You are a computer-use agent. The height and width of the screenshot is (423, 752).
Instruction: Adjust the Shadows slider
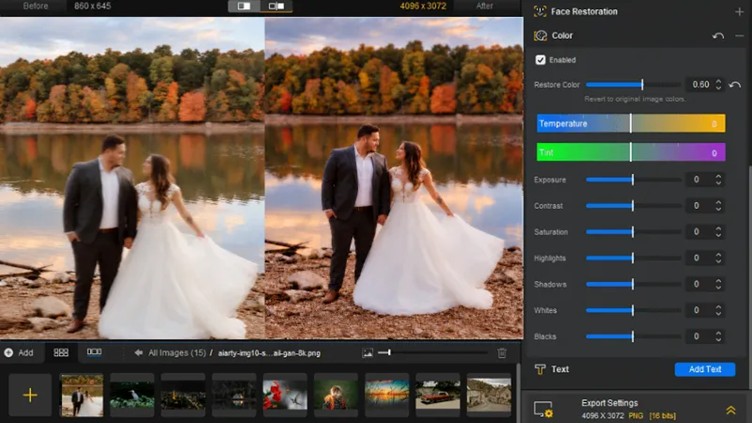pyautogui.click(x=633, y=284)
